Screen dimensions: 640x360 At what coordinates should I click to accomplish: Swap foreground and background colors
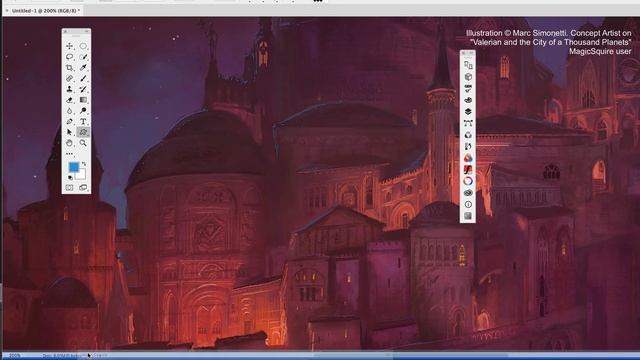click(x=84, y=164)
